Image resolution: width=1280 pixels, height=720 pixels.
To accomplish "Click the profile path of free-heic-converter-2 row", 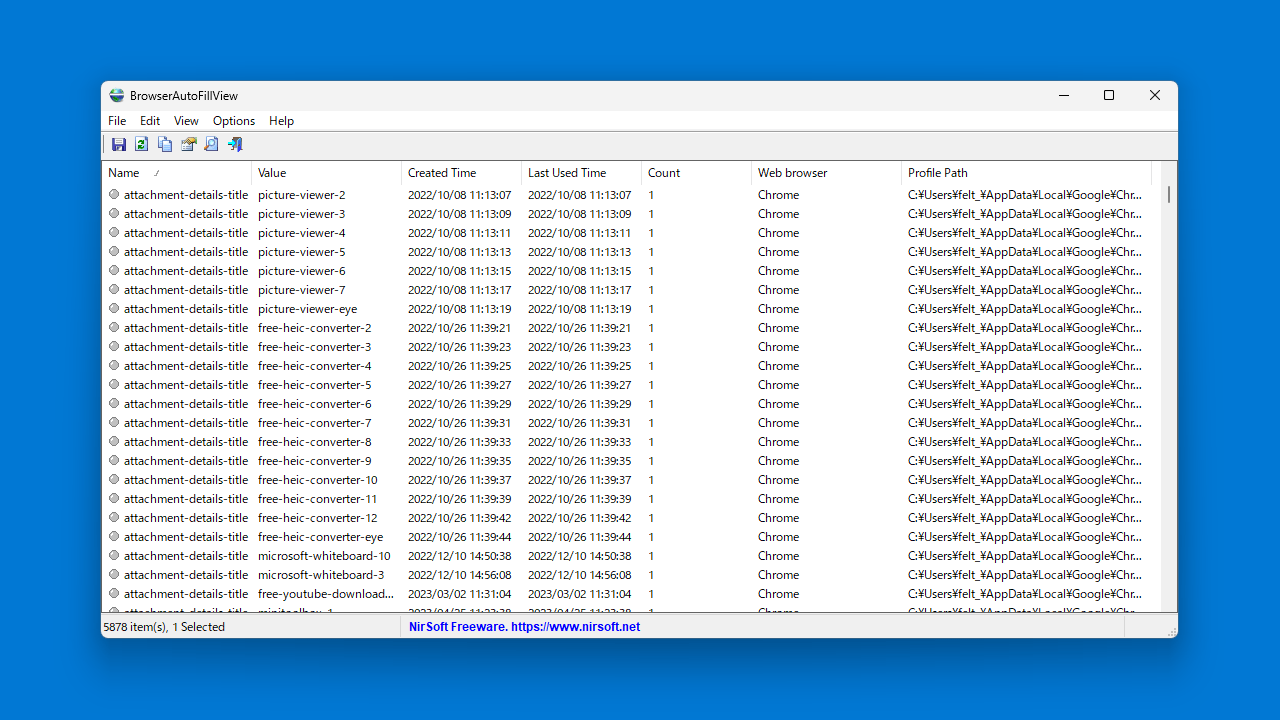I will (1024, 328).
